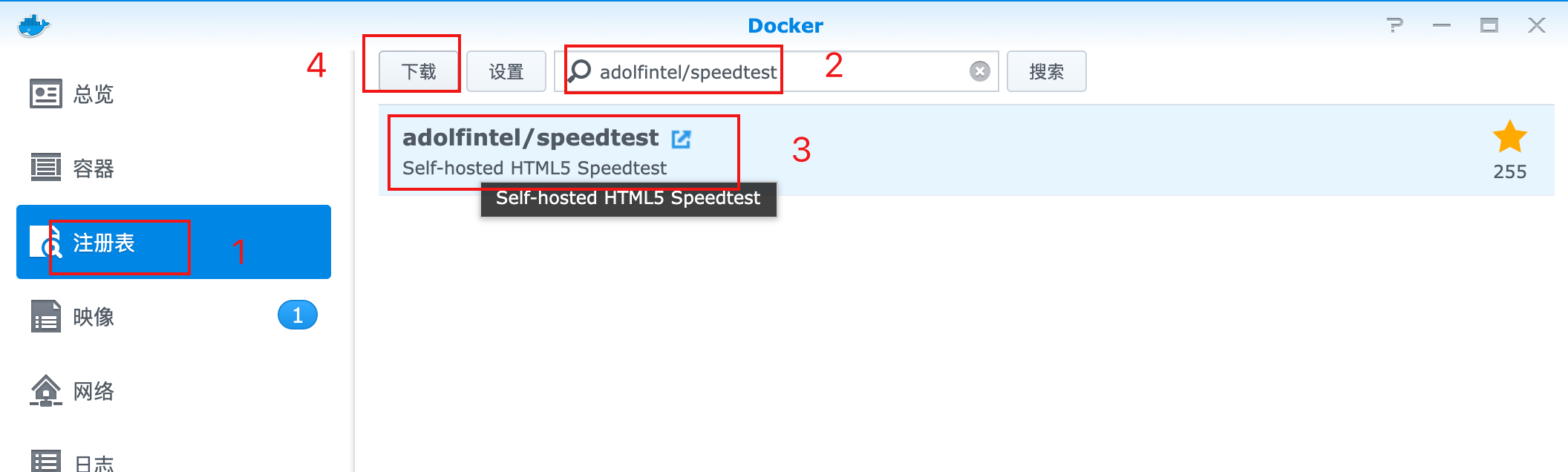Select the 注册表 registry tab
The width and height of the screenshot is (1568, 472).
click(x=103, y=243)
